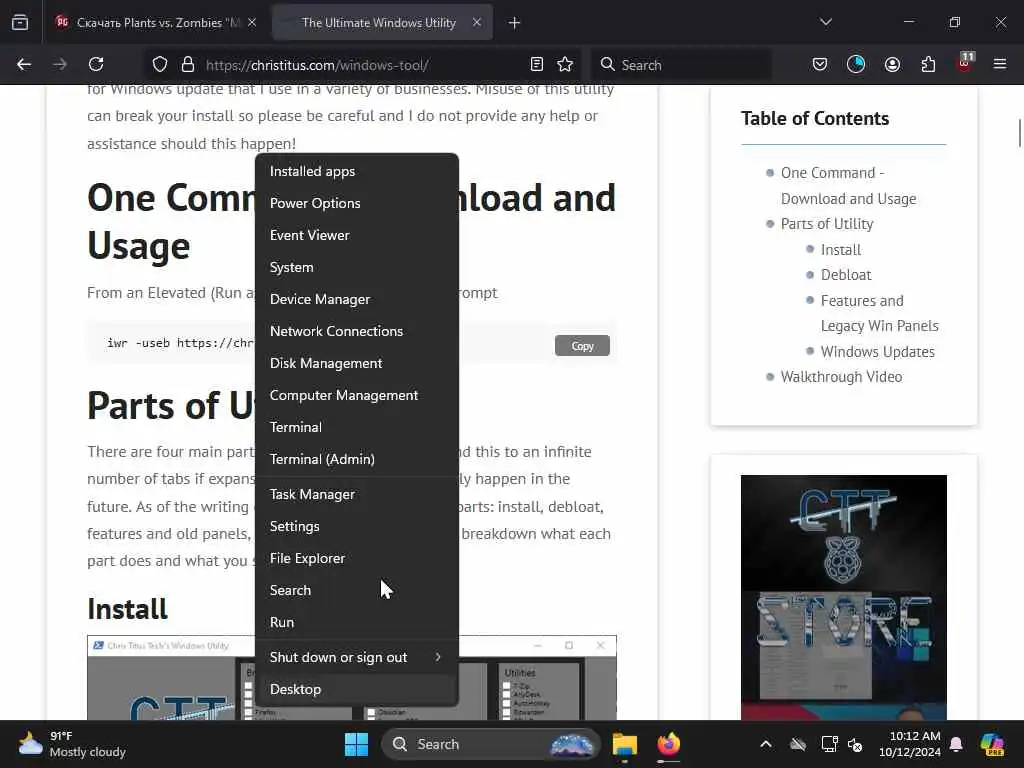Click the forward navigation arrow

coord(59,64)
